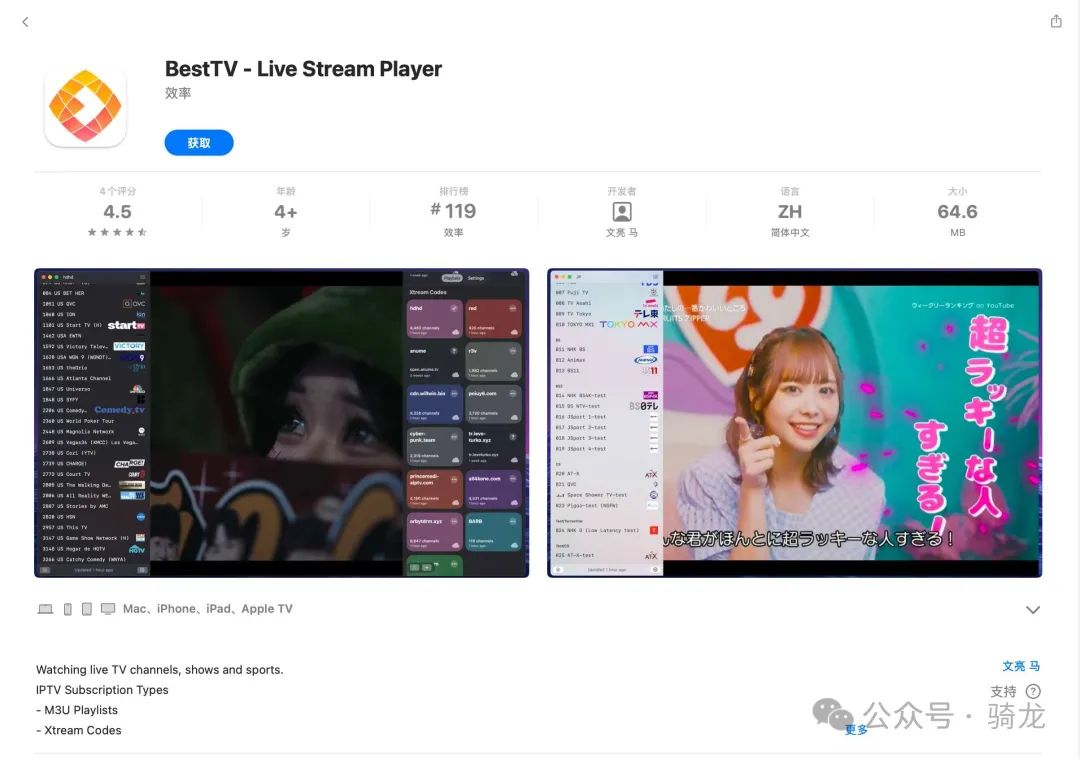Click the 支持 support link
Viewport: 1080px width, 759px height.
1003,691
